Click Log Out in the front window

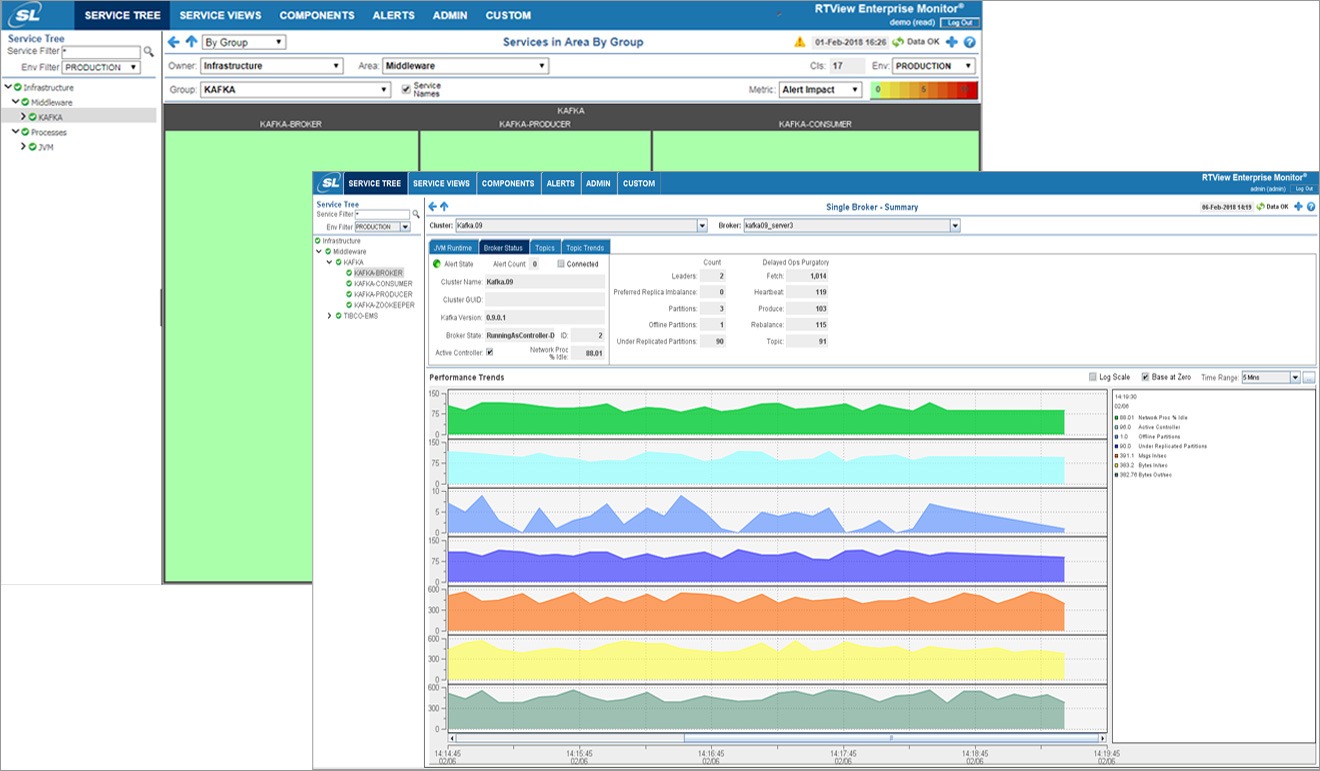click(1304, 188)
